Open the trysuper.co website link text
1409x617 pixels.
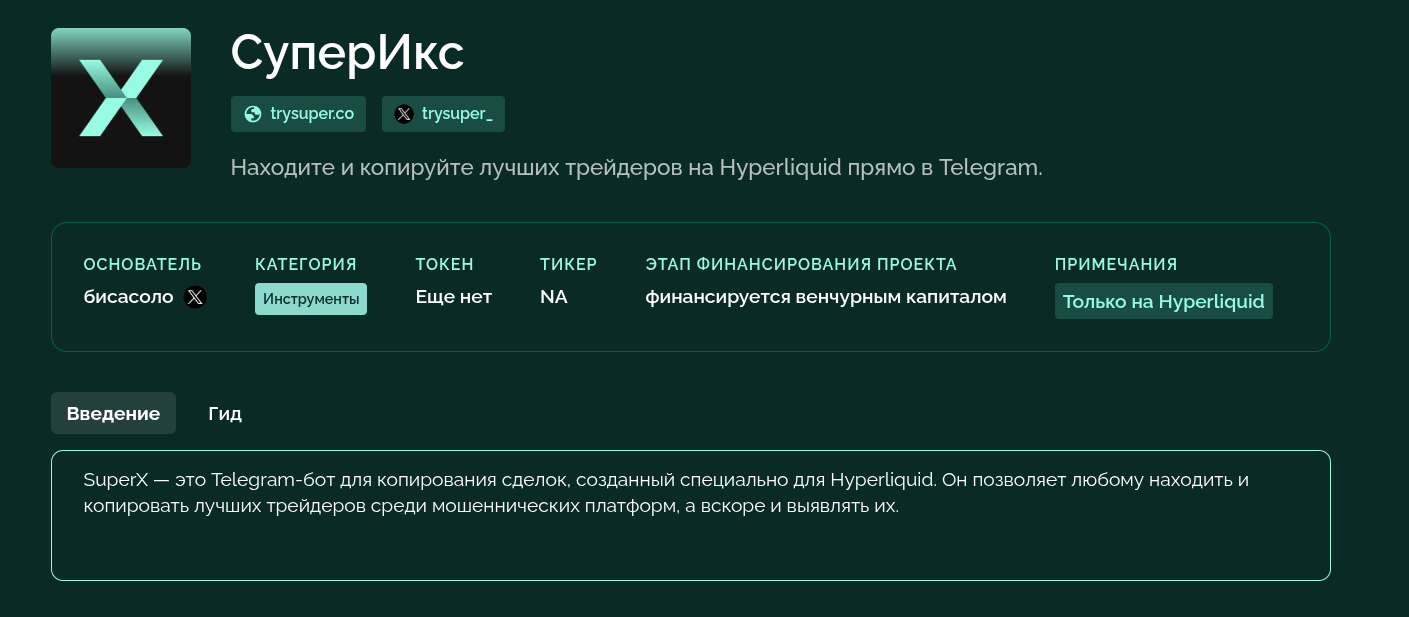pyautogui.click(x=312, y=114)
